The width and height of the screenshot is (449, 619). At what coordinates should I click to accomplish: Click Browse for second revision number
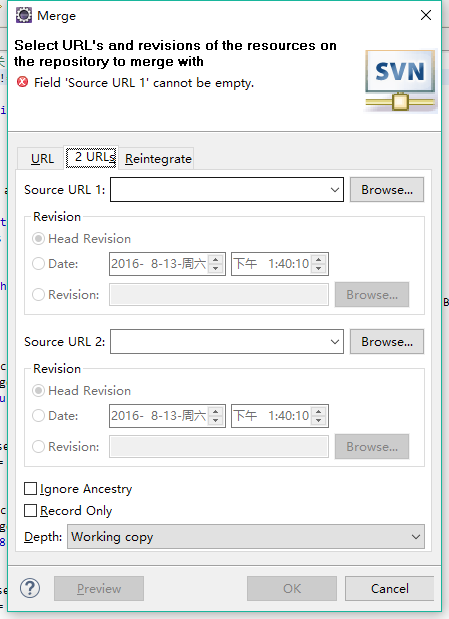tap(372, 446)
